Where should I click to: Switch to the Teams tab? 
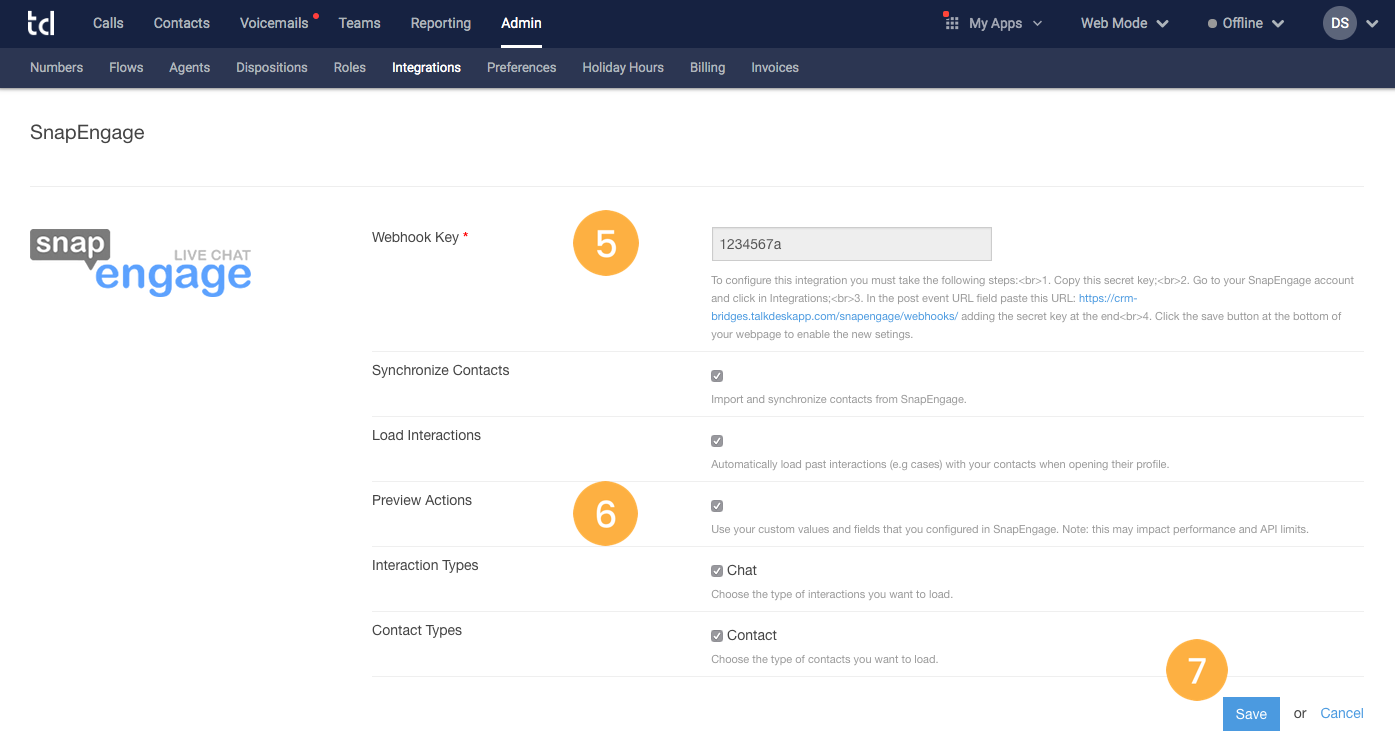pyautogui.click(x=360, y=23)
